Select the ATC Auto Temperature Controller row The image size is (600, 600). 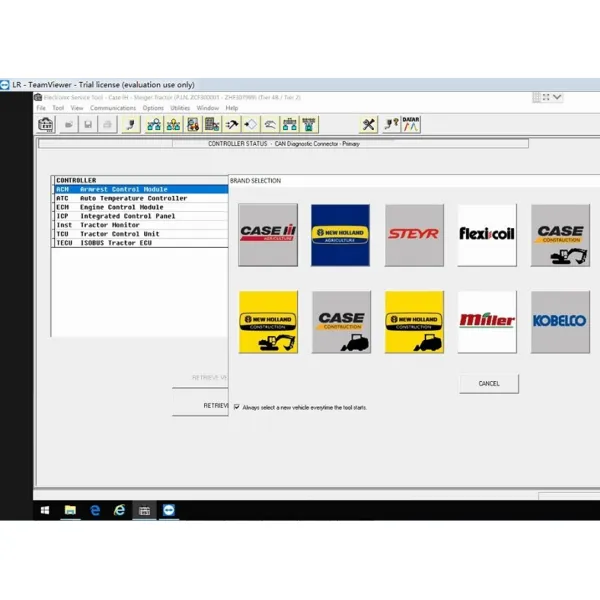(141, 198)
